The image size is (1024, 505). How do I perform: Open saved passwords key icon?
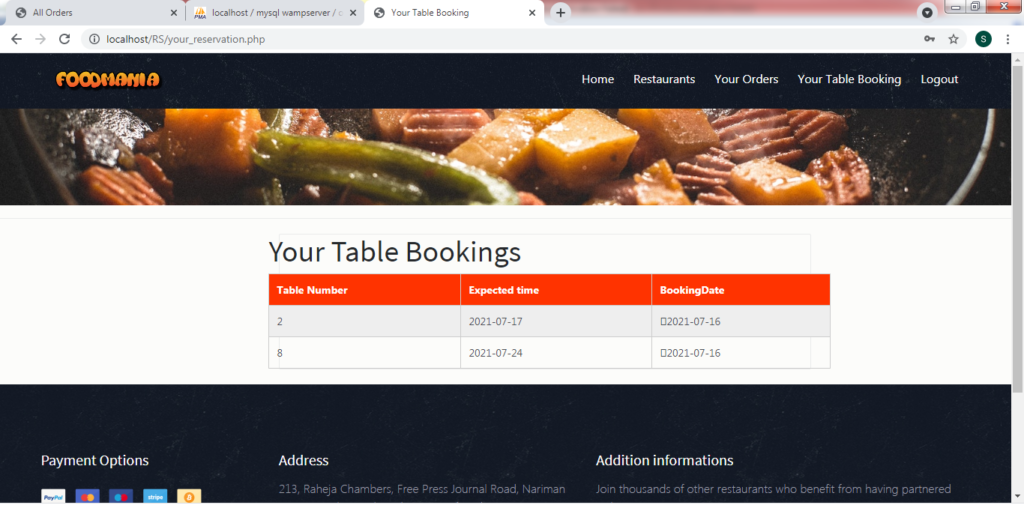tap(929, 39)
